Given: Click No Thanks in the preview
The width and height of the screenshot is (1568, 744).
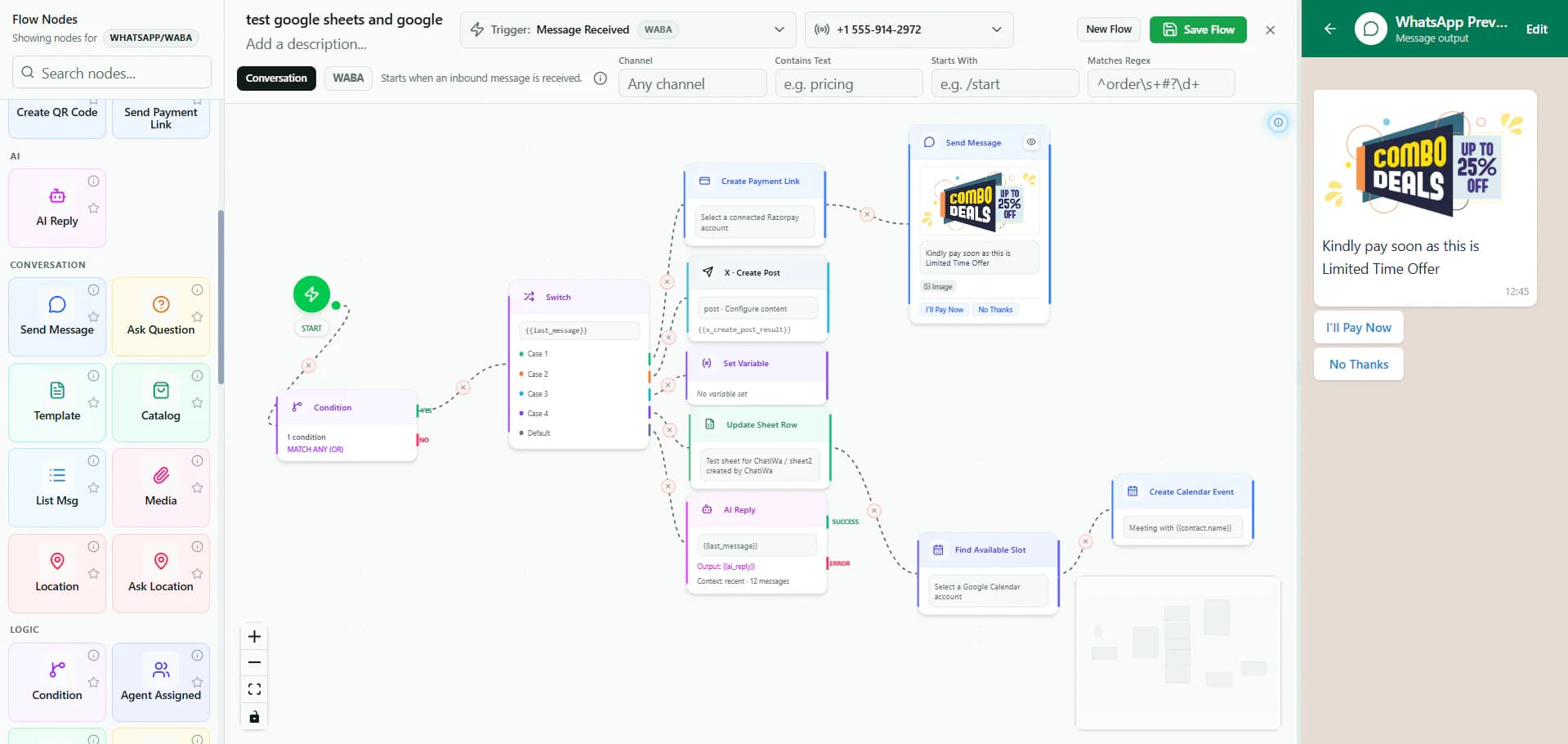Looking at the screenshot, I should pos(1358,364).
